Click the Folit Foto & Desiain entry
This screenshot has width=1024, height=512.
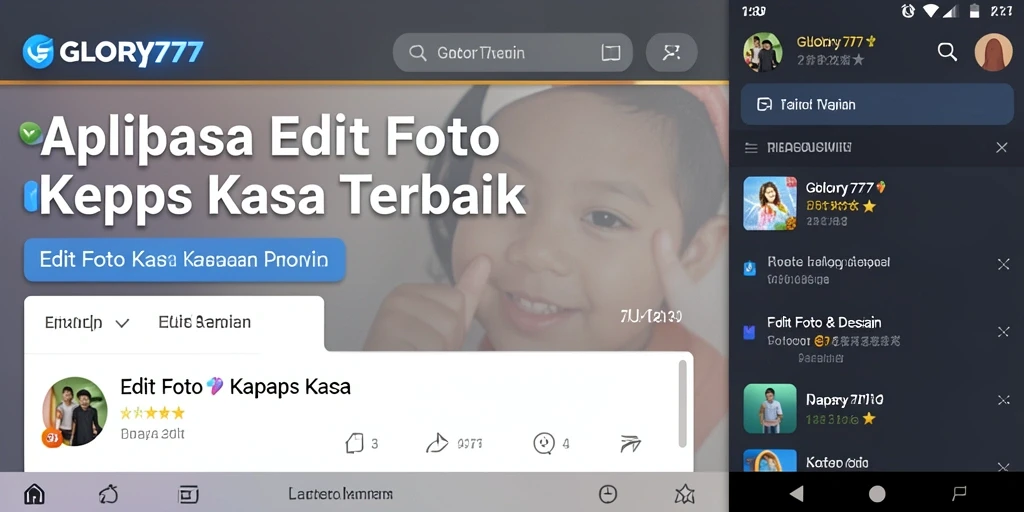(x=824, y=323)
